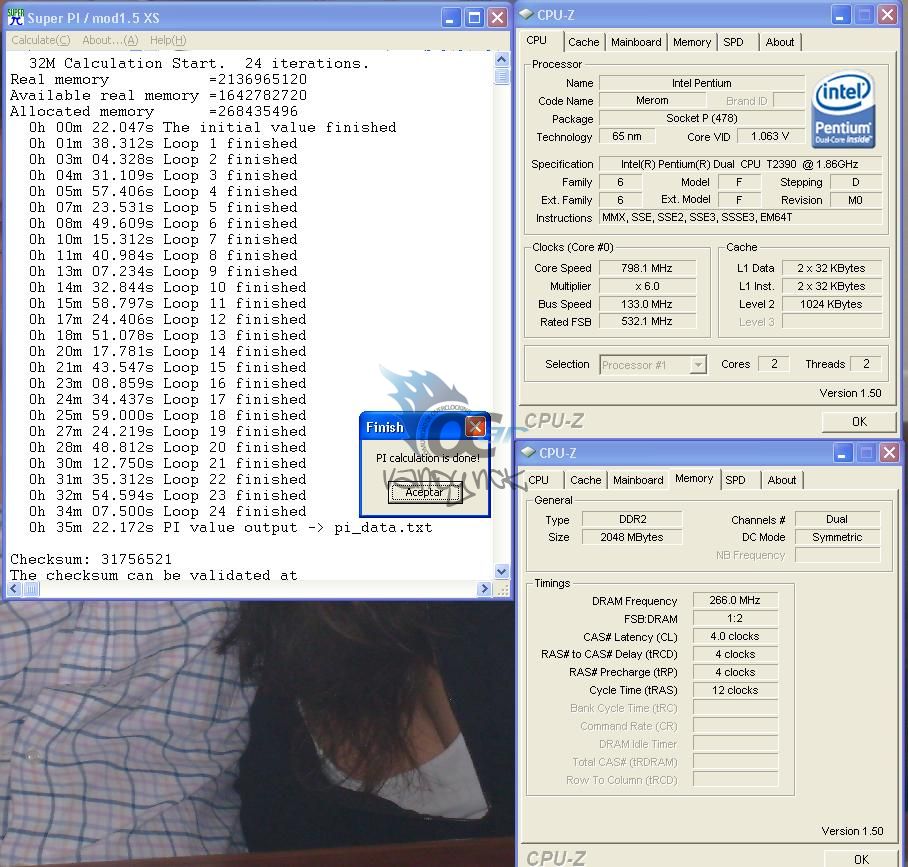Minimize the top CPU-Z window
Screen dimensions: 908x867
pyautogui.click(x=840, y=15)
